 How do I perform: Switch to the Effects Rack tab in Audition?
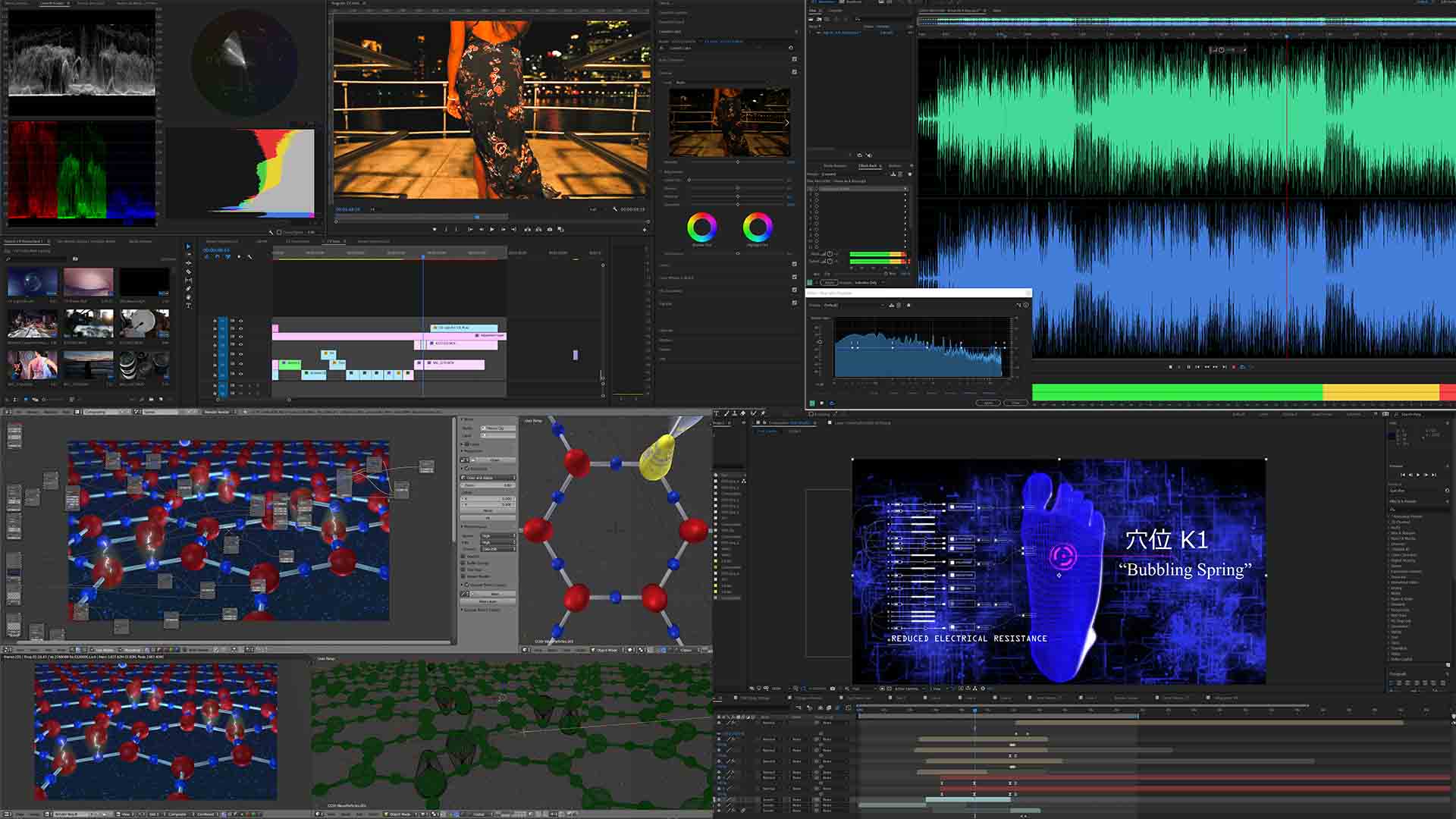coord(869,166)
